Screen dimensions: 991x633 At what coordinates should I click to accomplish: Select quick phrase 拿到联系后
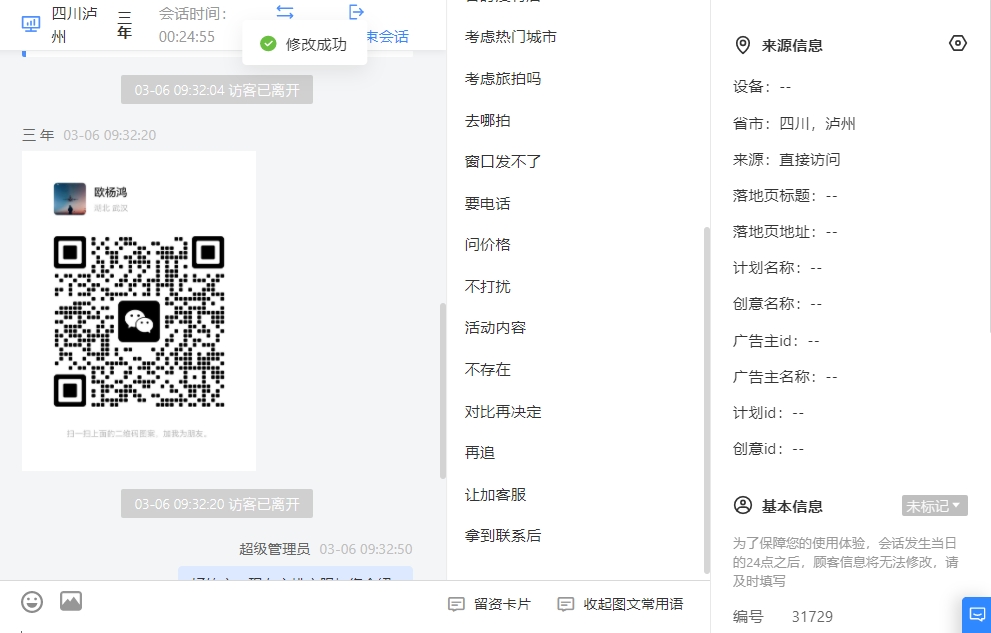(x=503, y=536)
